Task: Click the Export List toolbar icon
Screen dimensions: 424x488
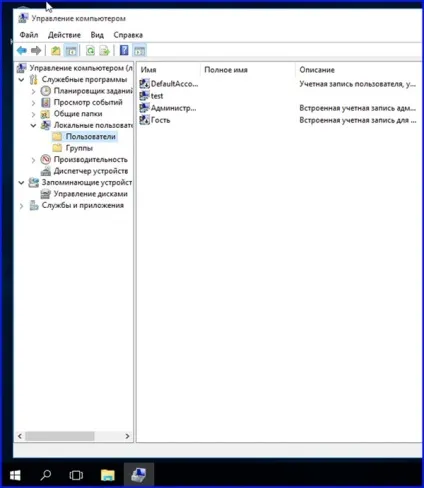Action: point(105,51)
